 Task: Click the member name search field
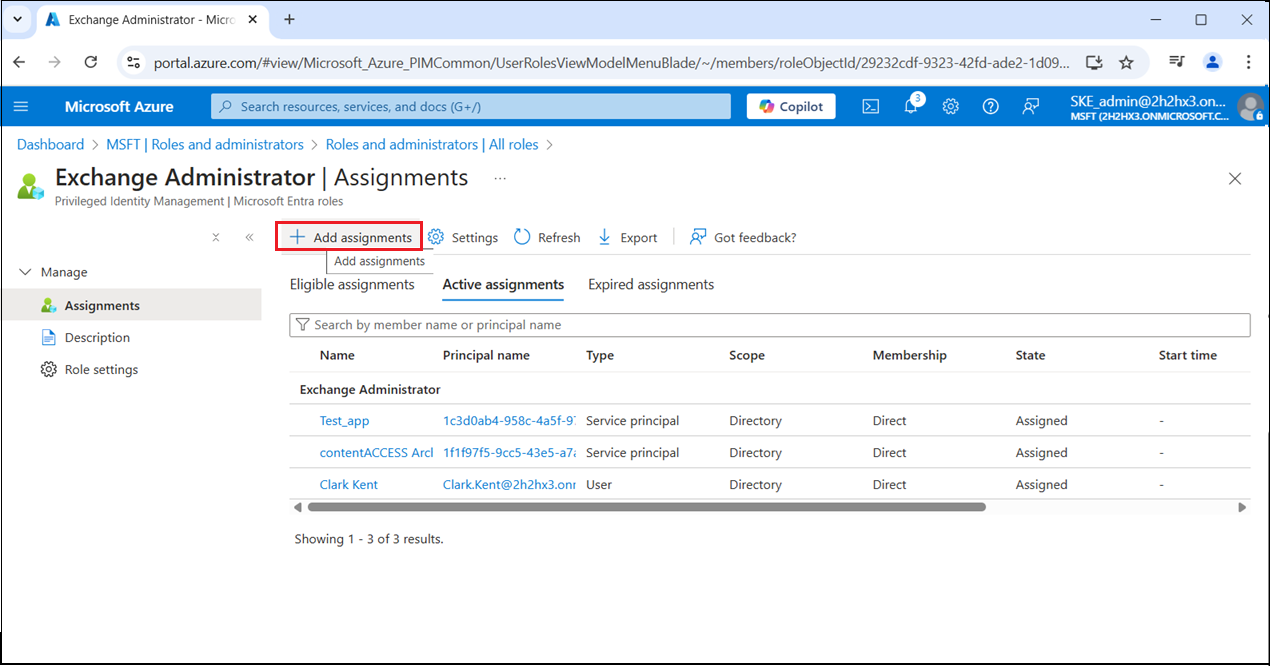point(770,325)
